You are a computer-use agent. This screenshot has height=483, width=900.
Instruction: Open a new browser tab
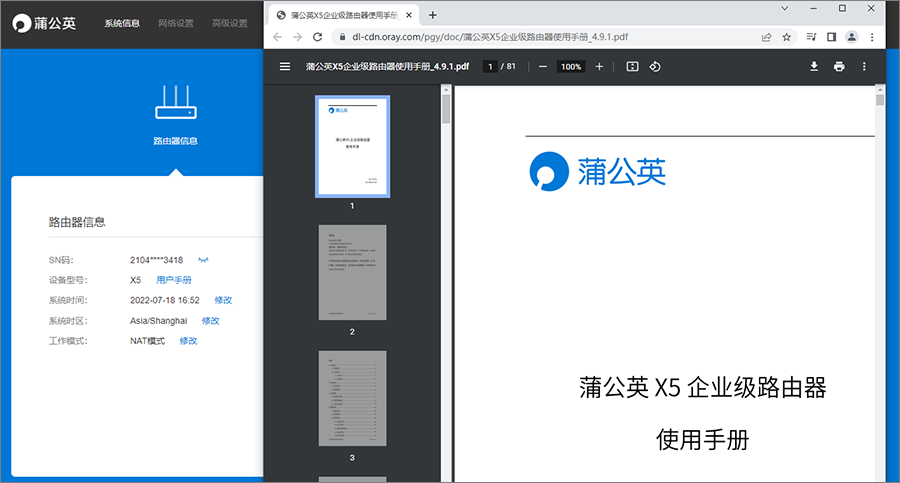(433, 16)
